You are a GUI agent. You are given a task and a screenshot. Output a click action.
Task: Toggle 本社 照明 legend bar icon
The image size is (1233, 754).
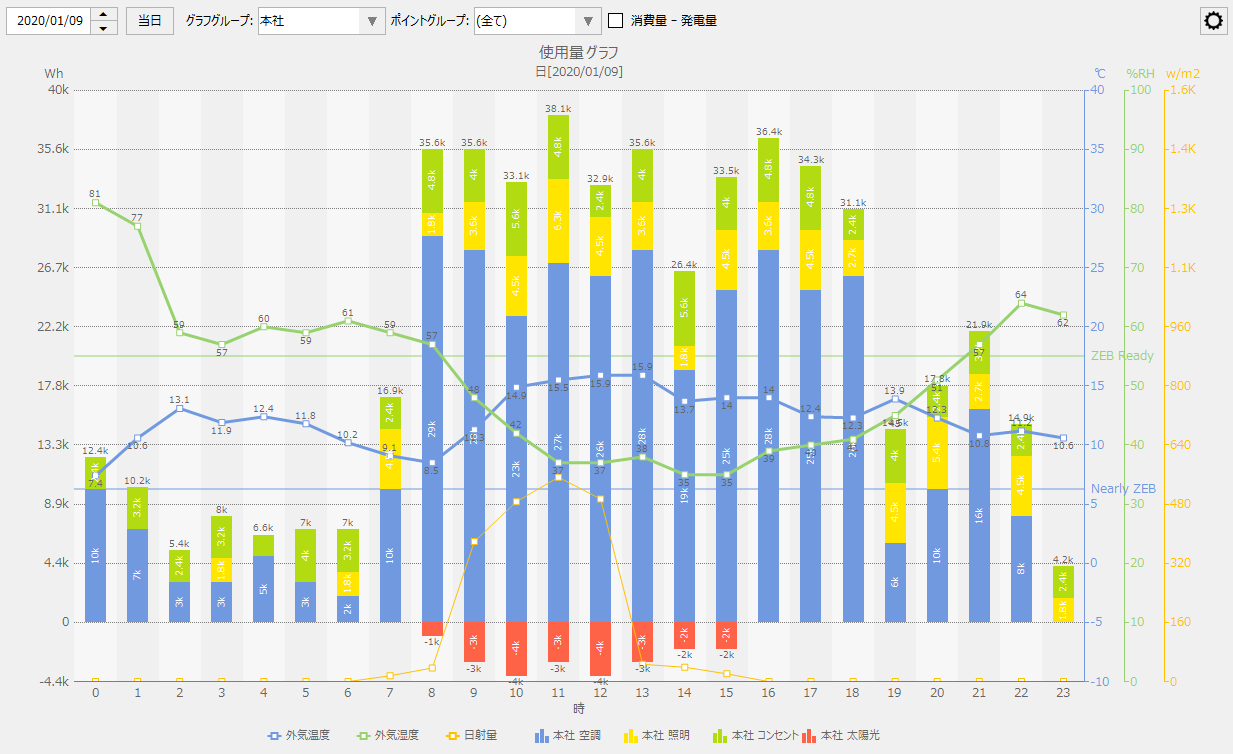(x=630, y=736)
